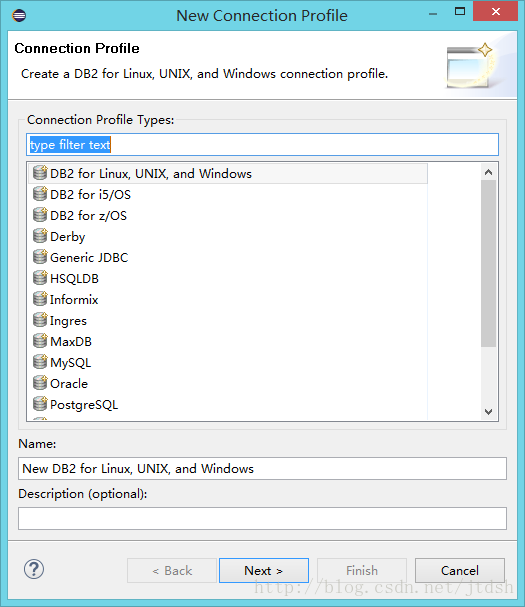This screenshot has height=607, width=525.
Task: Click the list scrollbar down arrow
Action: tap(489, 412)
